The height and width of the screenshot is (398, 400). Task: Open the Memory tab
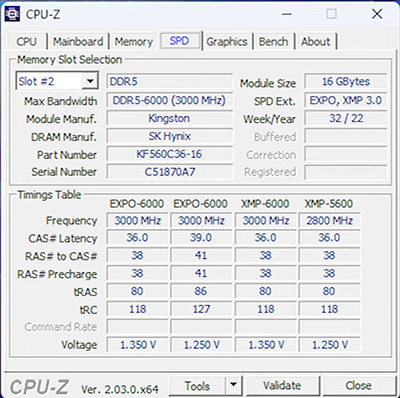pos(134,42)
